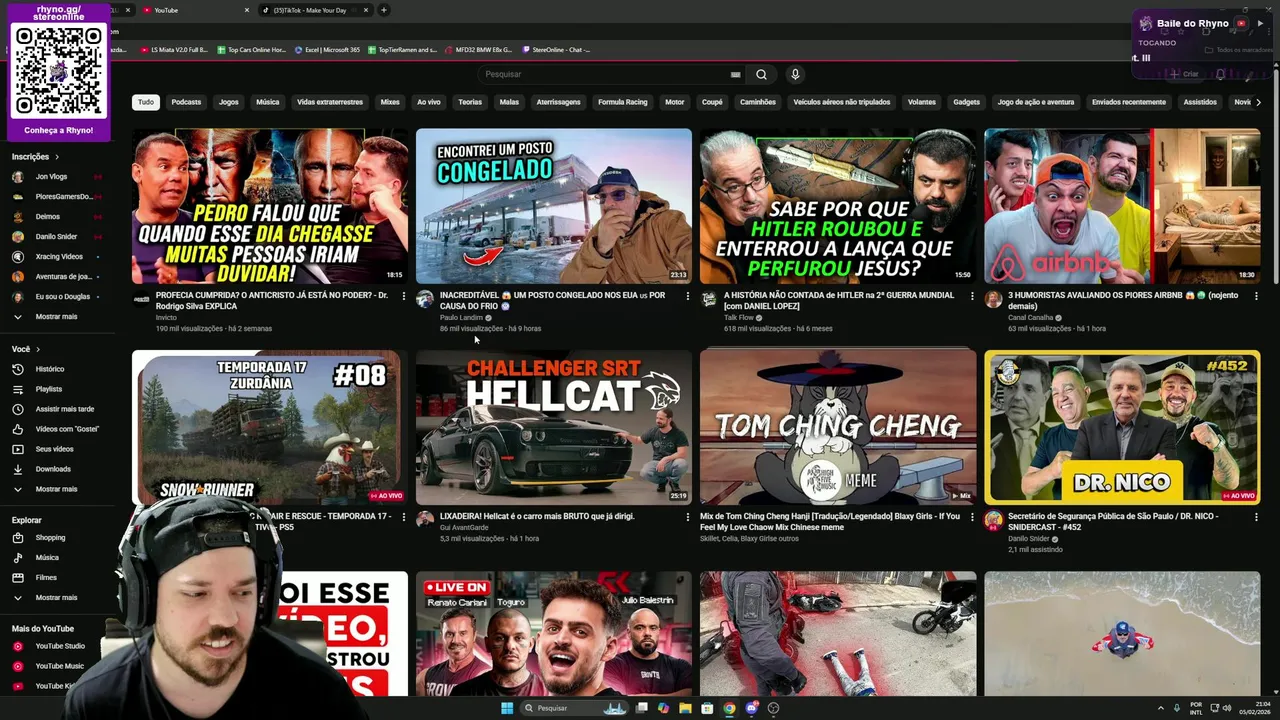Play the TOM CHING CHENG thumbnail
Screen dimensions: 1280x720
(x=838, y=427)
